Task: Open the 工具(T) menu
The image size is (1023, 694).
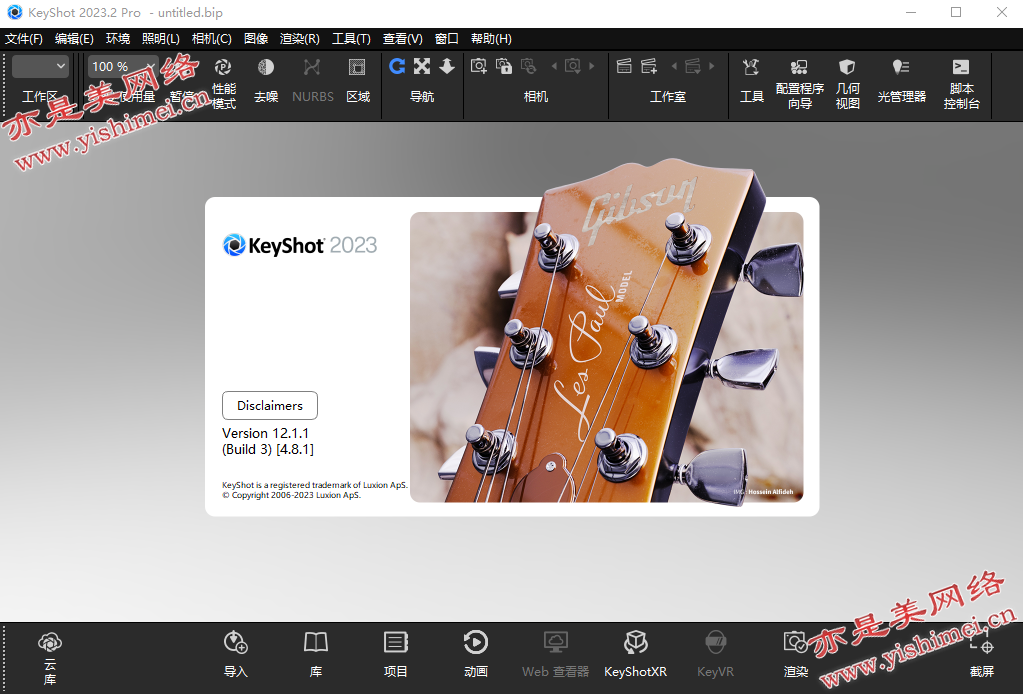Action: click(x=351, y=38)
